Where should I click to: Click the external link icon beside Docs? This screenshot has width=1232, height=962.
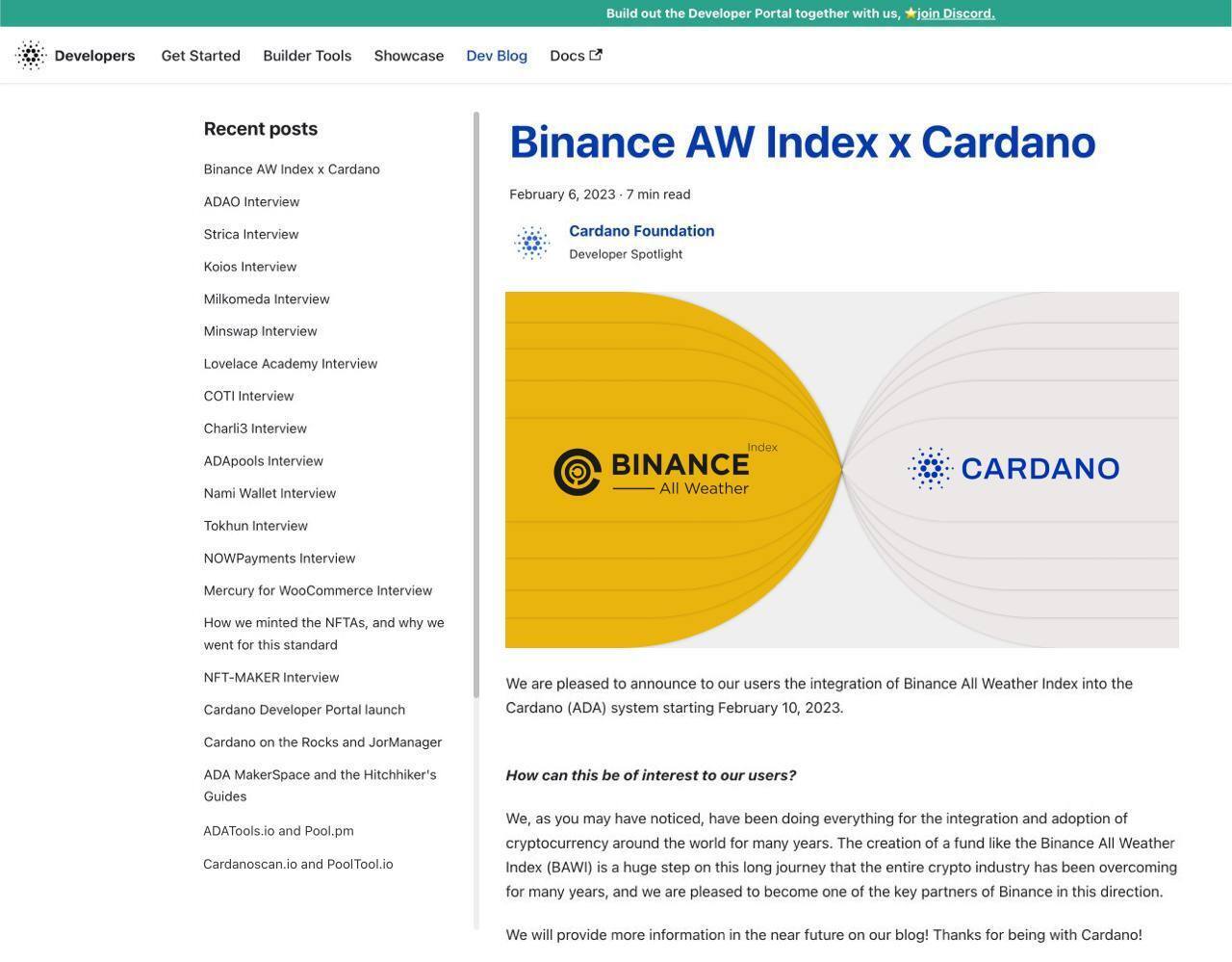tap(596, 55)
